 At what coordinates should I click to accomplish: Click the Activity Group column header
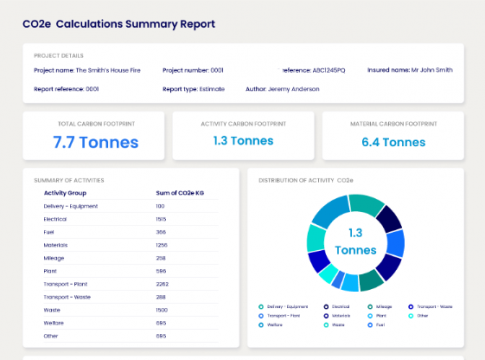point(65,193)
